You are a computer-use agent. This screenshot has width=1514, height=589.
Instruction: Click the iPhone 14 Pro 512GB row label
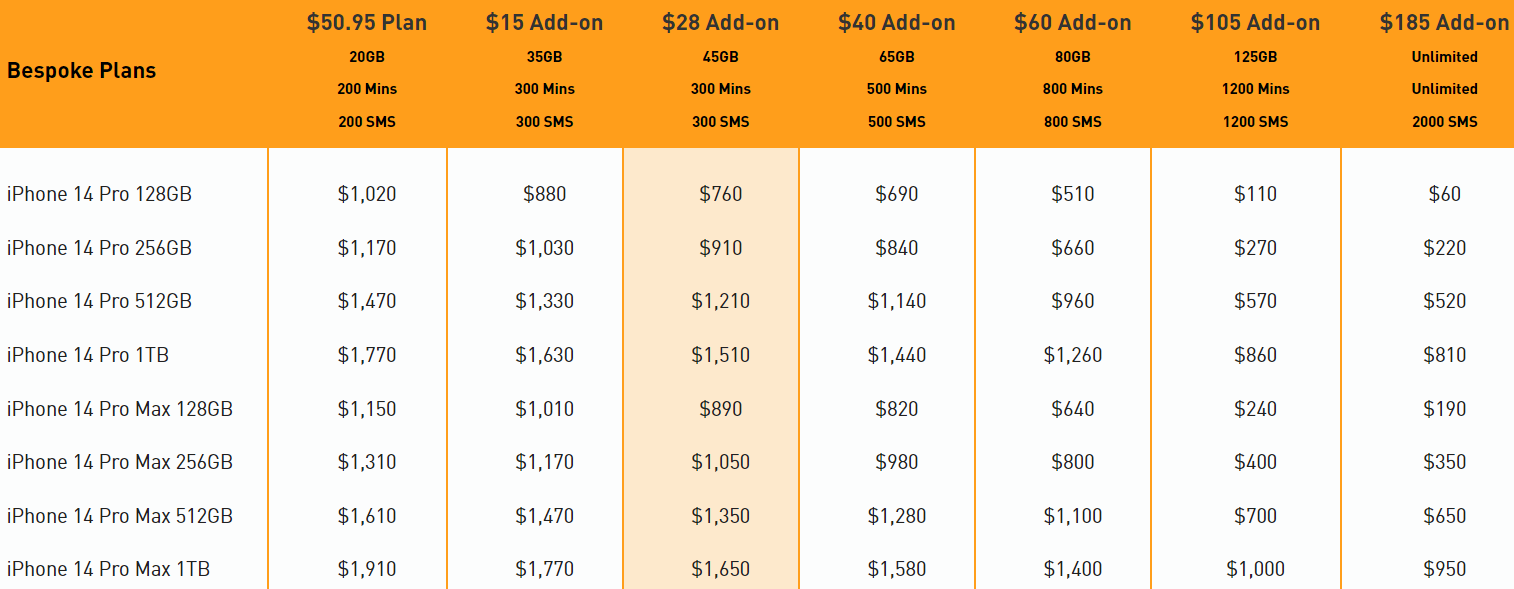(99, 301)
